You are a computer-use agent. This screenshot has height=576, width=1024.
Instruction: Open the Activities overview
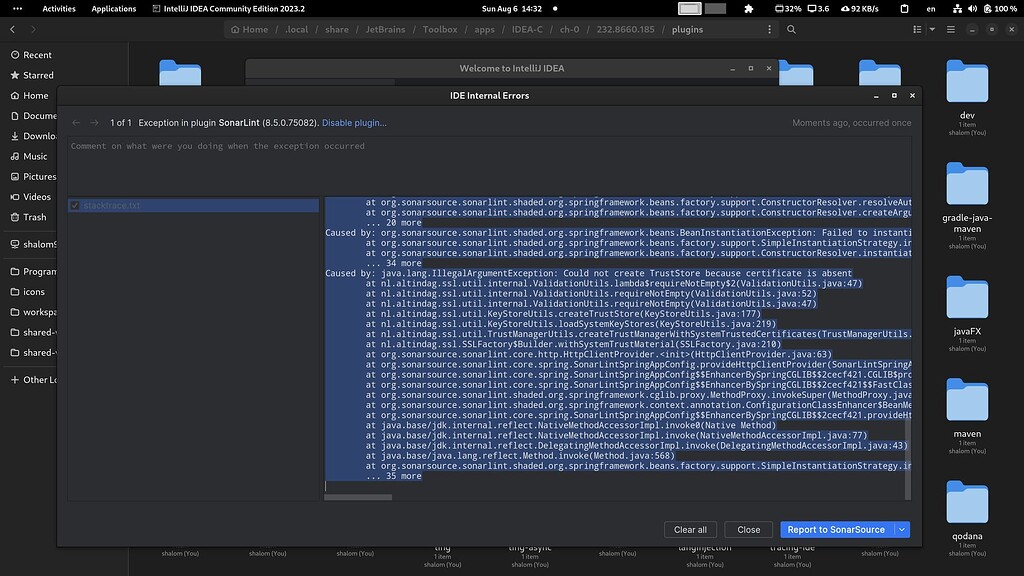pyautogui.click(x=58, y=8)
